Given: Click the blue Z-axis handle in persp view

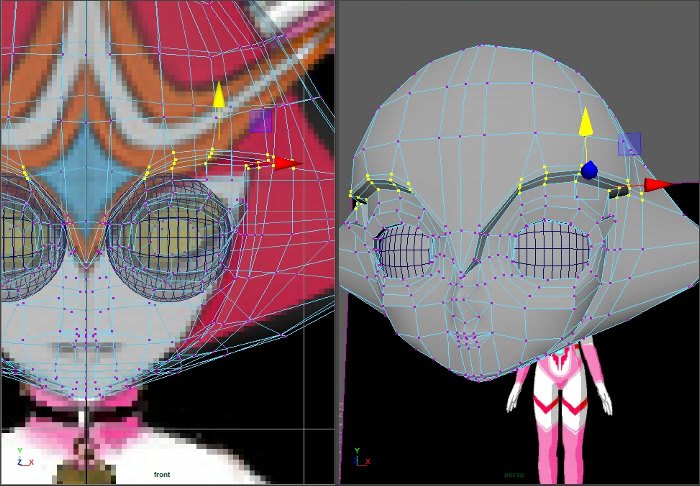Looking at the screenshot, I should pyautogui.click(x=589, y=170).
